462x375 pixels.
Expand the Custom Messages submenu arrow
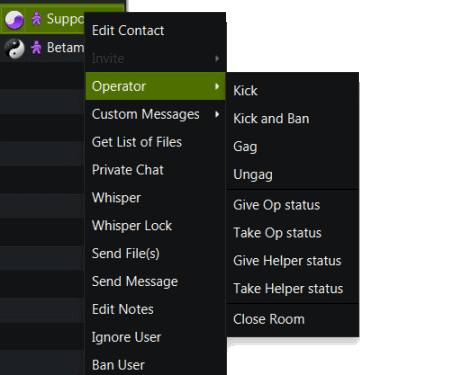click(217, 114)
